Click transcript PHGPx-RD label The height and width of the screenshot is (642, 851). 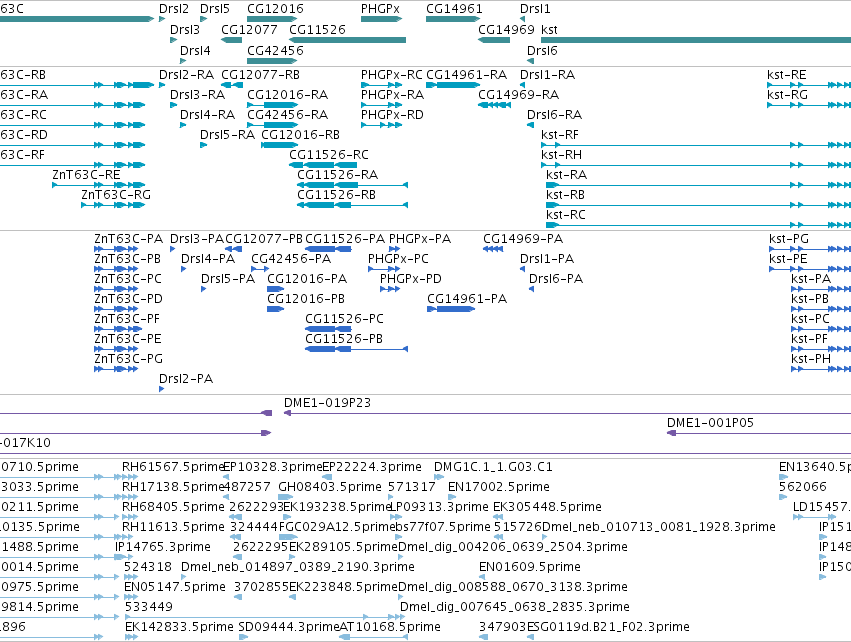[392, 115]
